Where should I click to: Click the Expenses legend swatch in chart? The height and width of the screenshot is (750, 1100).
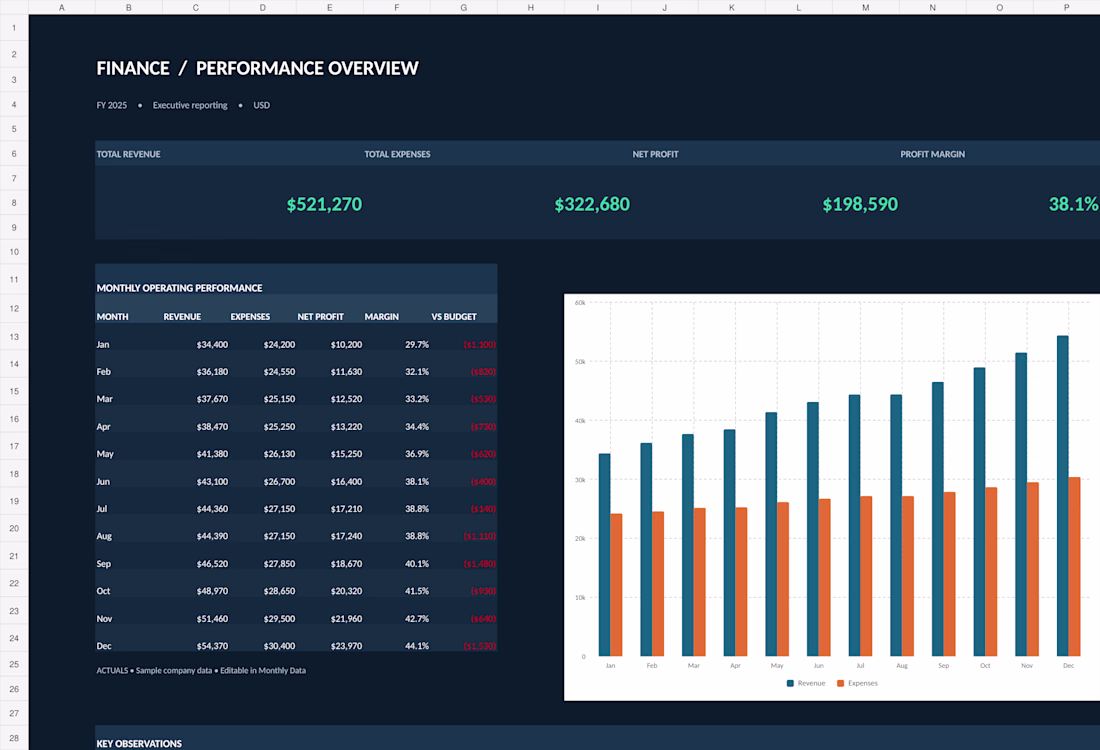coord(840,683)
